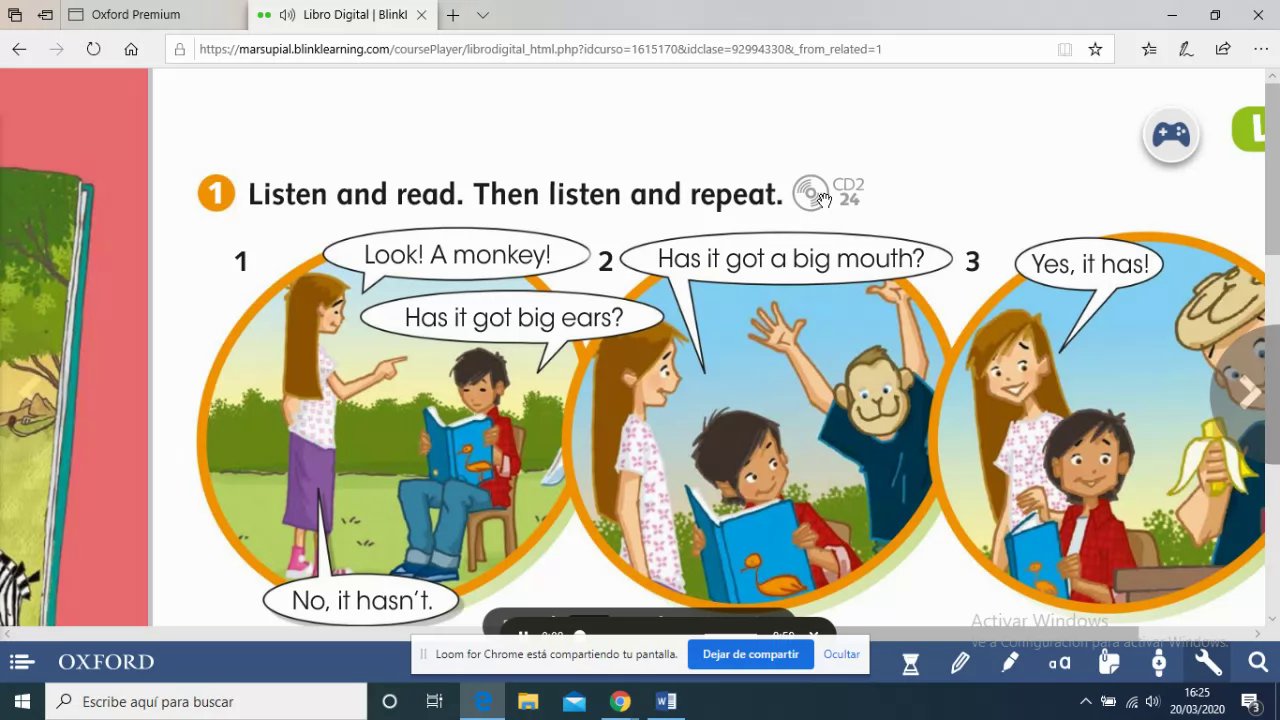
Task: Click Ocultar link on Loom bar
Action: (841, 654)
